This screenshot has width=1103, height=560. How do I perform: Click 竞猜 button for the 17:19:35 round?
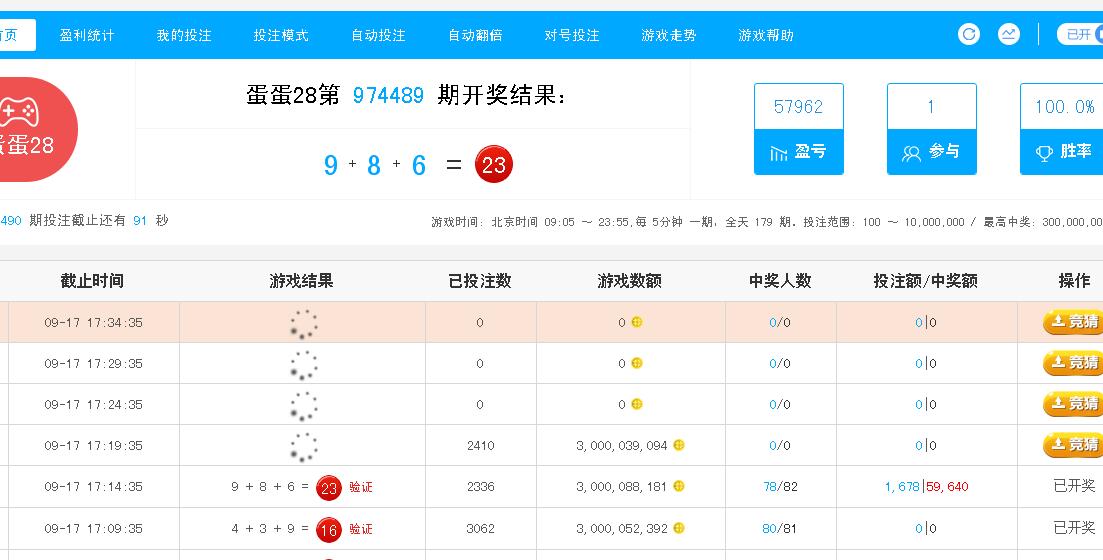[1072, 445]
